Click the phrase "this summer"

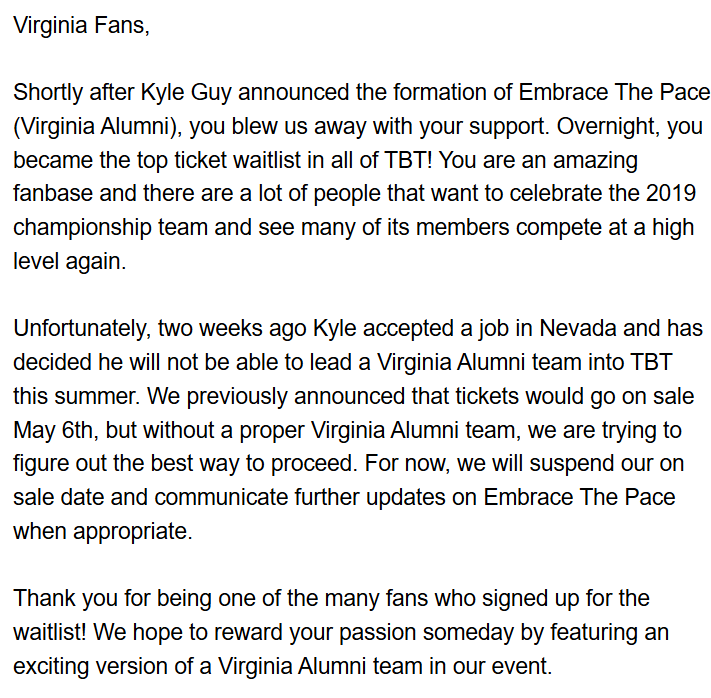pyautogui.click(x=68, y=396)
